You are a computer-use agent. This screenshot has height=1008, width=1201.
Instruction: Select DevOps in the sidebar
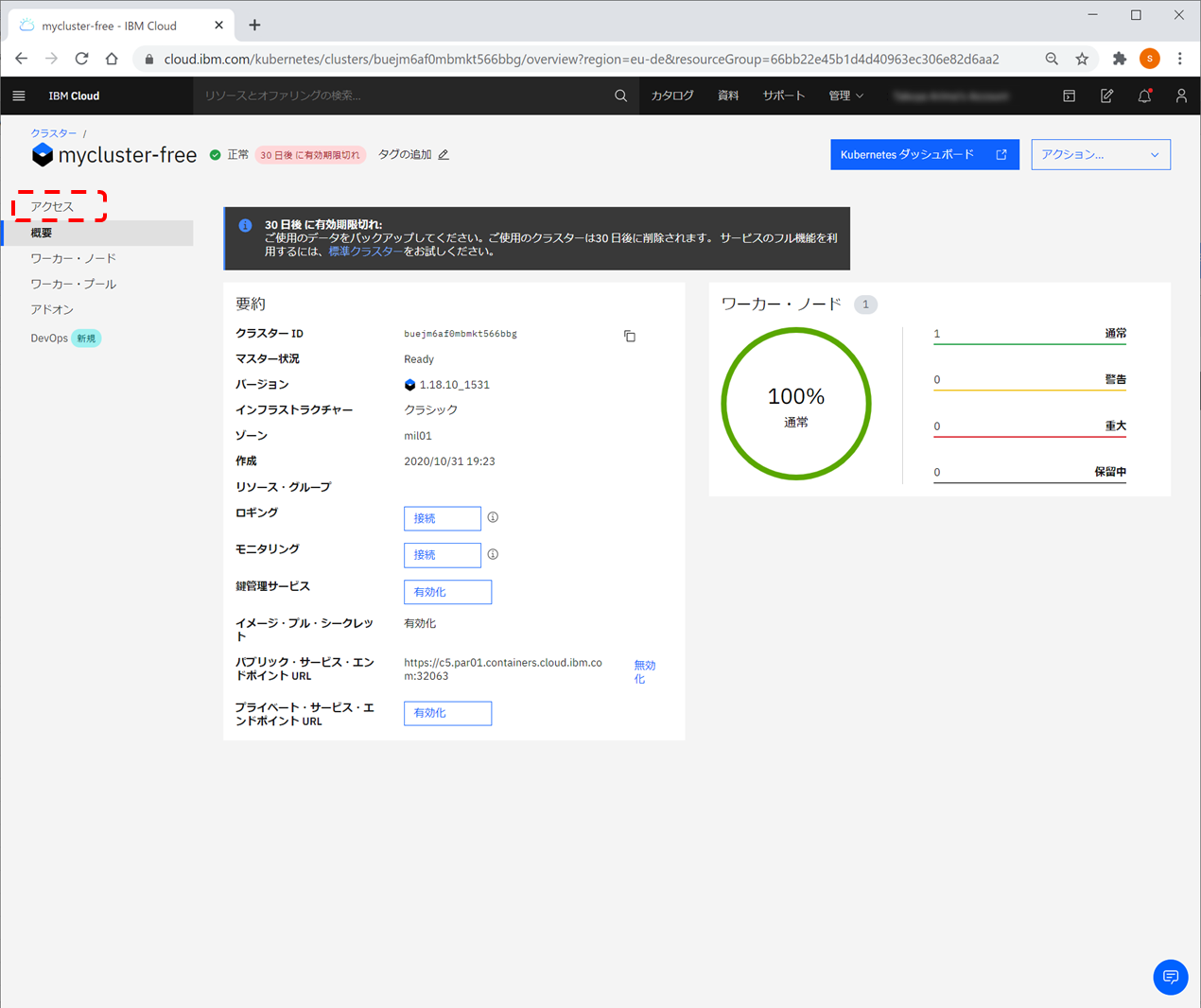point(49,339)
